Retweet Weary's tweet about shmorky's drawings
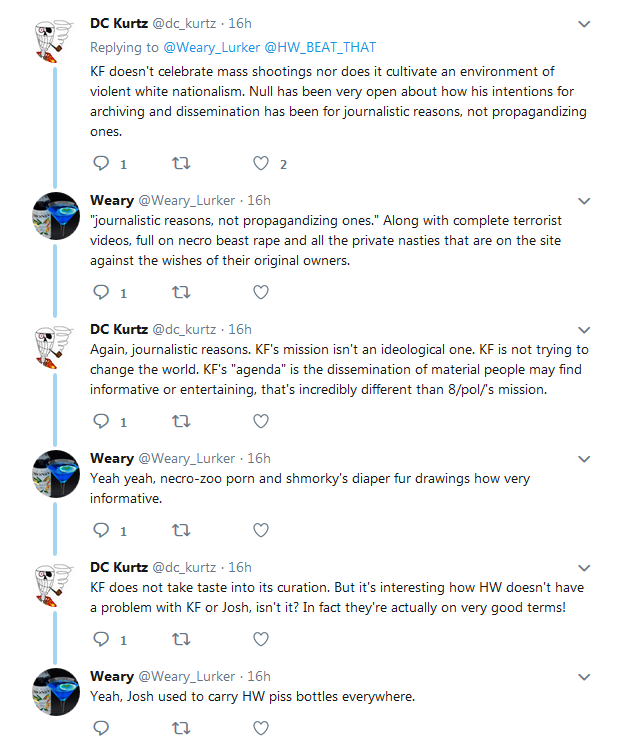The image size is (625, 739). [x=181, y=531]
